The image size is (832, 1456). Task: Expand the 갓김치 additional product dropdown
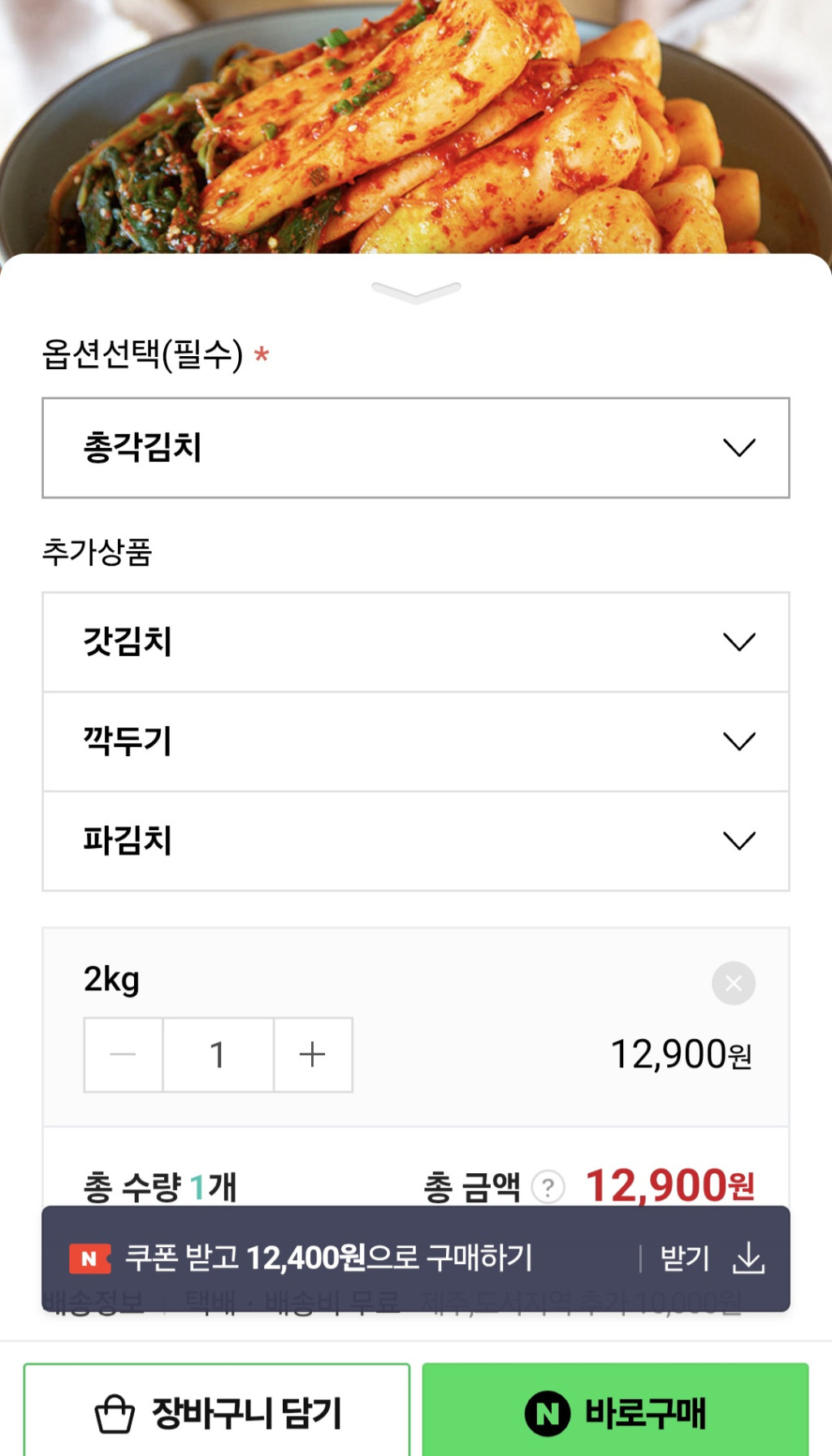[415, 642]
